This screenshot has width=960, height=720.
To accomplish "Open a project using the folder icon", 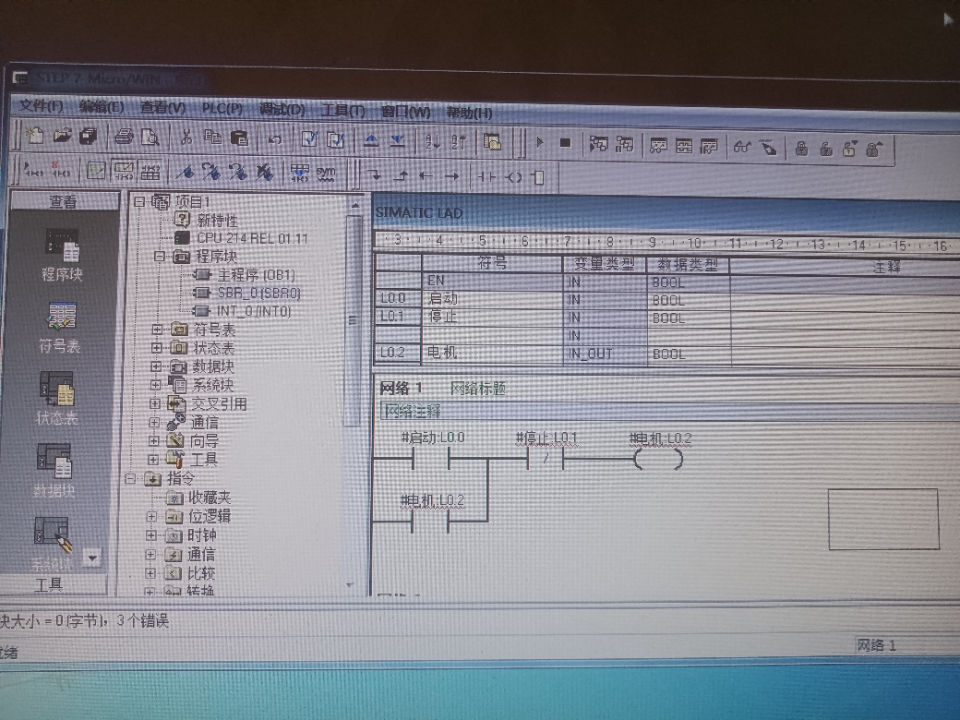I will click(x=62, y=136).
